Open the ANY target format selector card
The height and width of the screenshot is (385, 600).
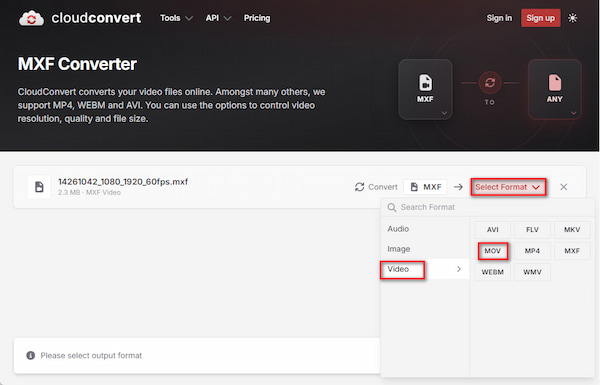coord(554,89)
